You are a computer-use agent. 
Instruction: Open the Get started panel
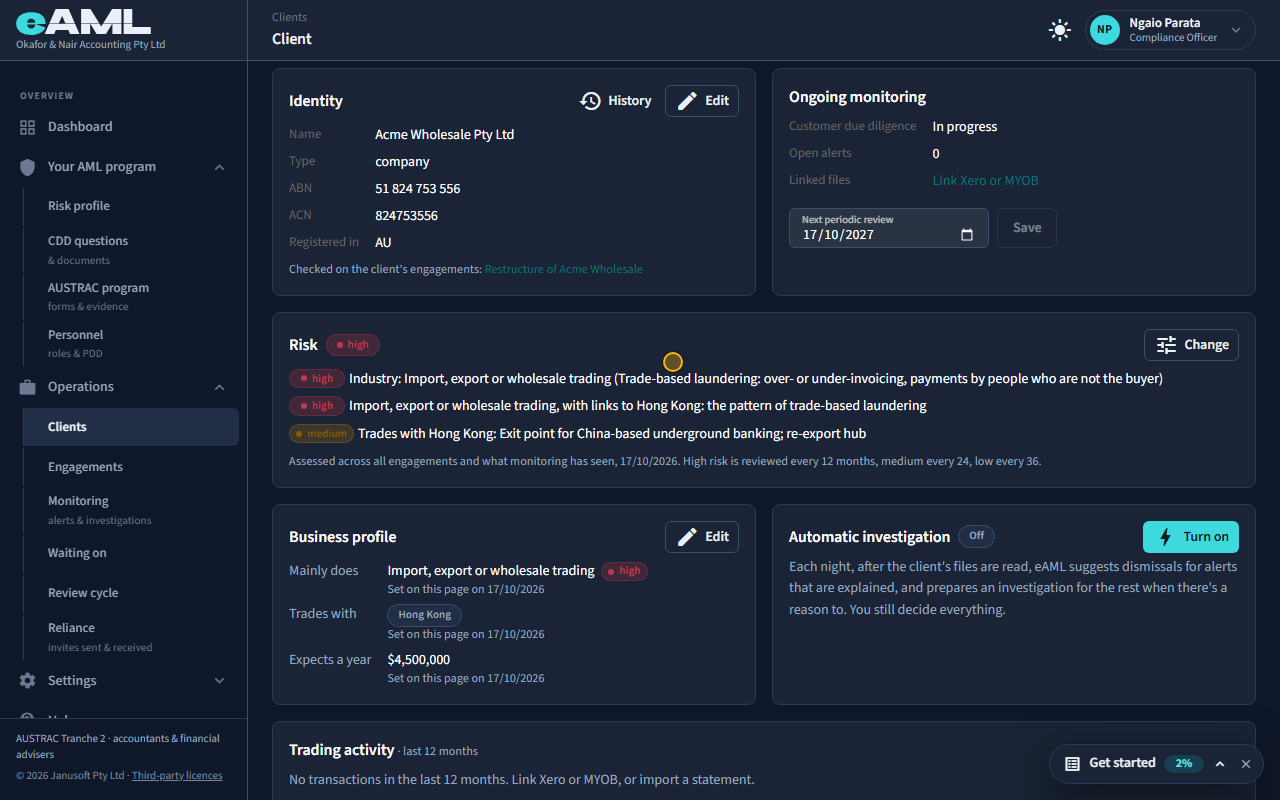pyautogui.click(x=1122, y=763)
